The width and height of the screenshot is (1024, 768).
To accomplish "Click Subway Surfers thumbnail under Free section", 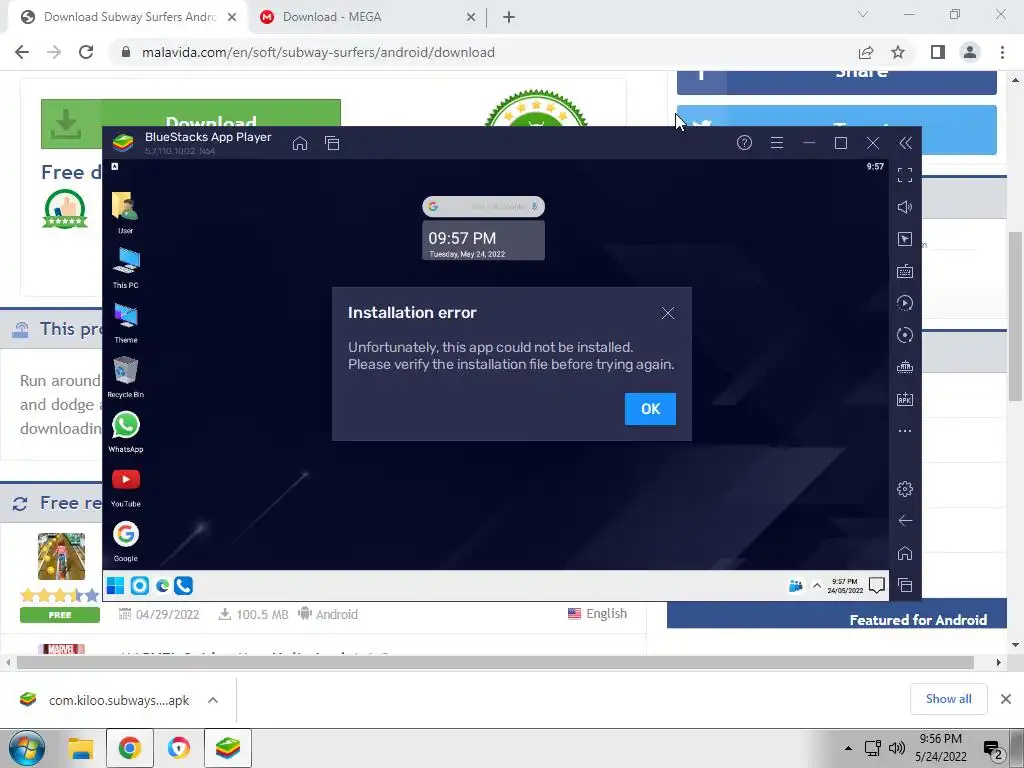I will (61, 556).
